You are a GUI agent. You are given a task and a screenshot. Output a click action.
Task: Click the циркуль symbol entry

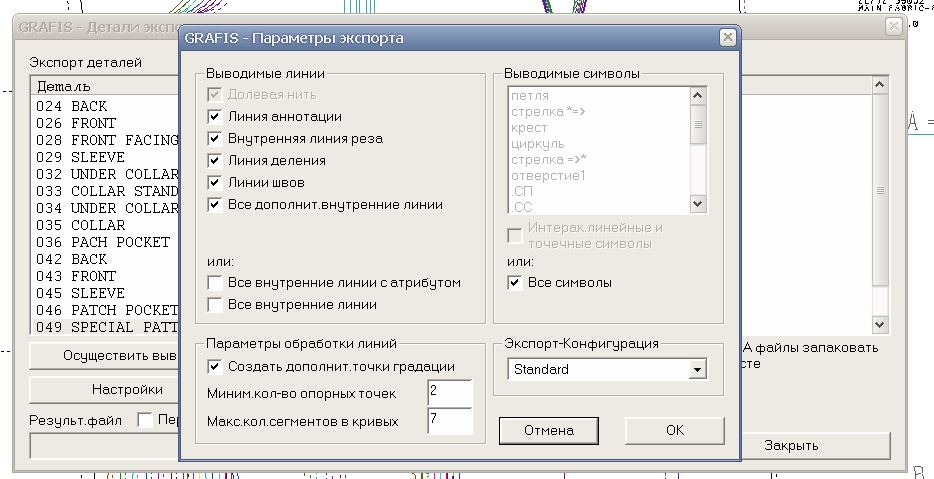click(537, 144)
